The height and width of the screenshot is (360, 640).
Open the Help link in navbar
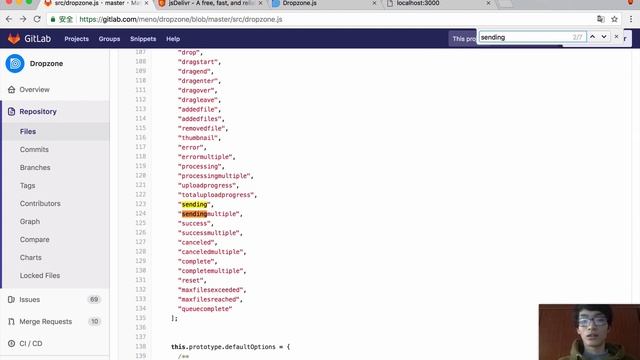tap(173, 39)
